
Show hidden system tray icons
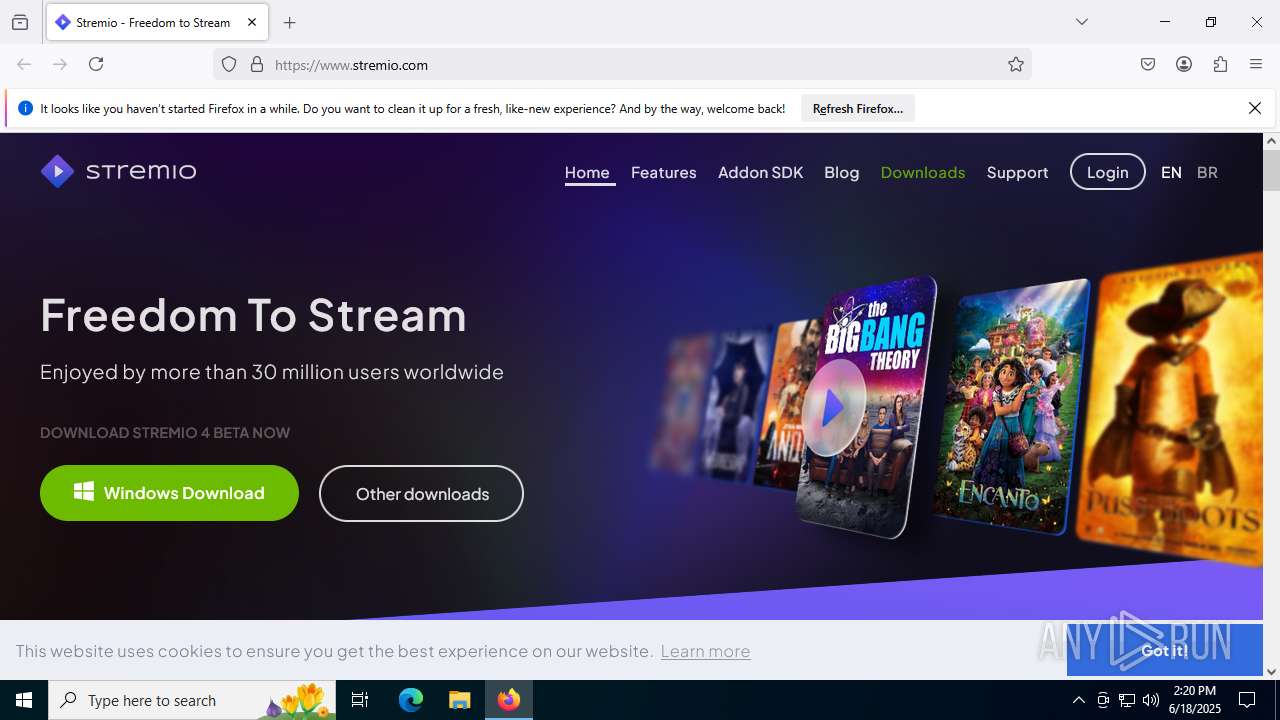click(1078, 700)
